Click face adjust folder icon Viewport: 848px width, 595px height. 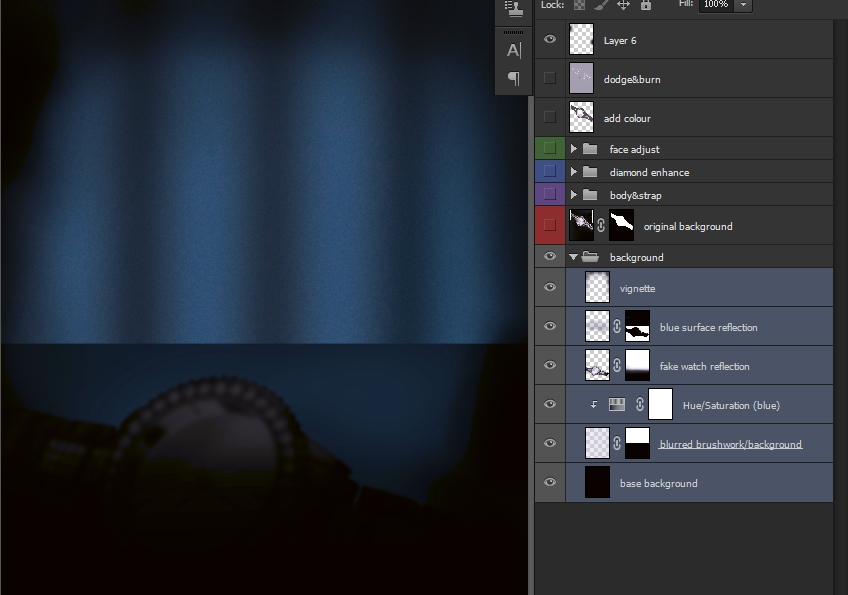click(590, 149)
